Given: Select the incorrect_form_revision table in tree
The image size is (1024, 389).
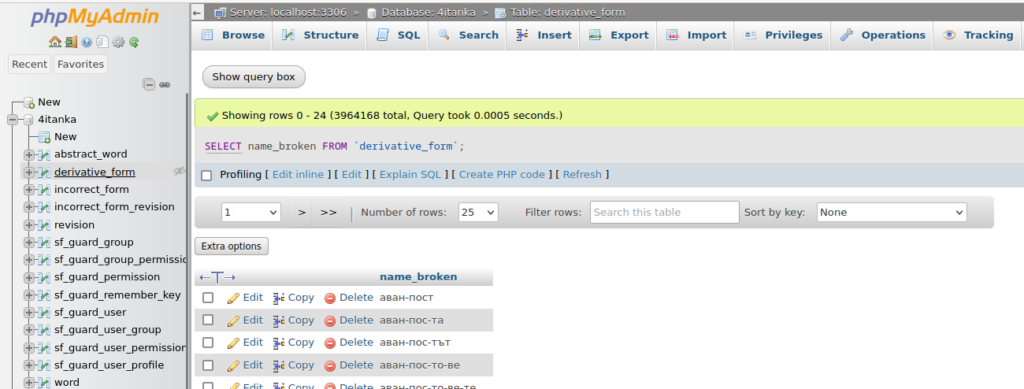Looking at the screenshot, I should tap(114, 207).
